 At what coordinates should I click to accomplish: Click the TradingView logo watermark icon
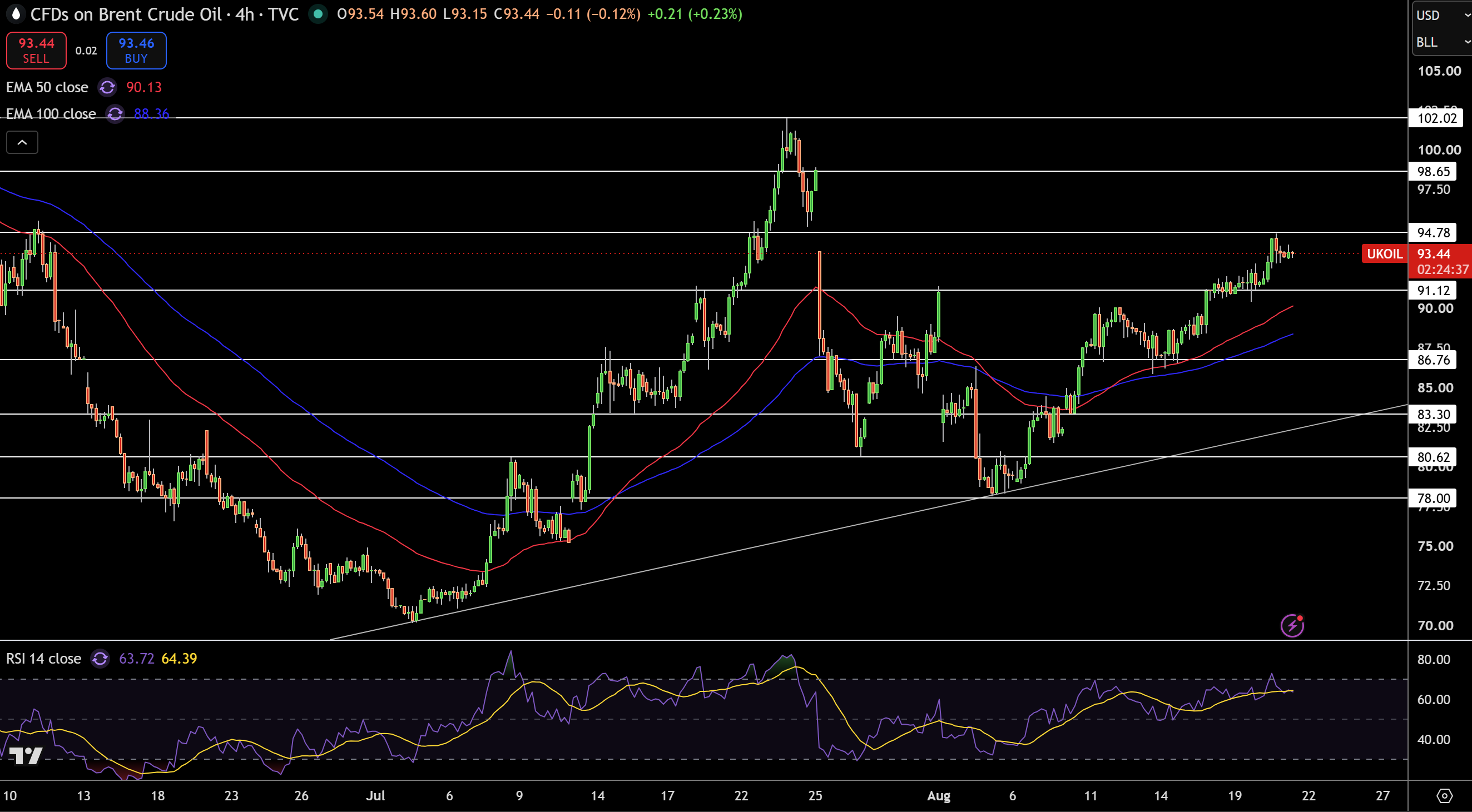[x=26, y=755]
